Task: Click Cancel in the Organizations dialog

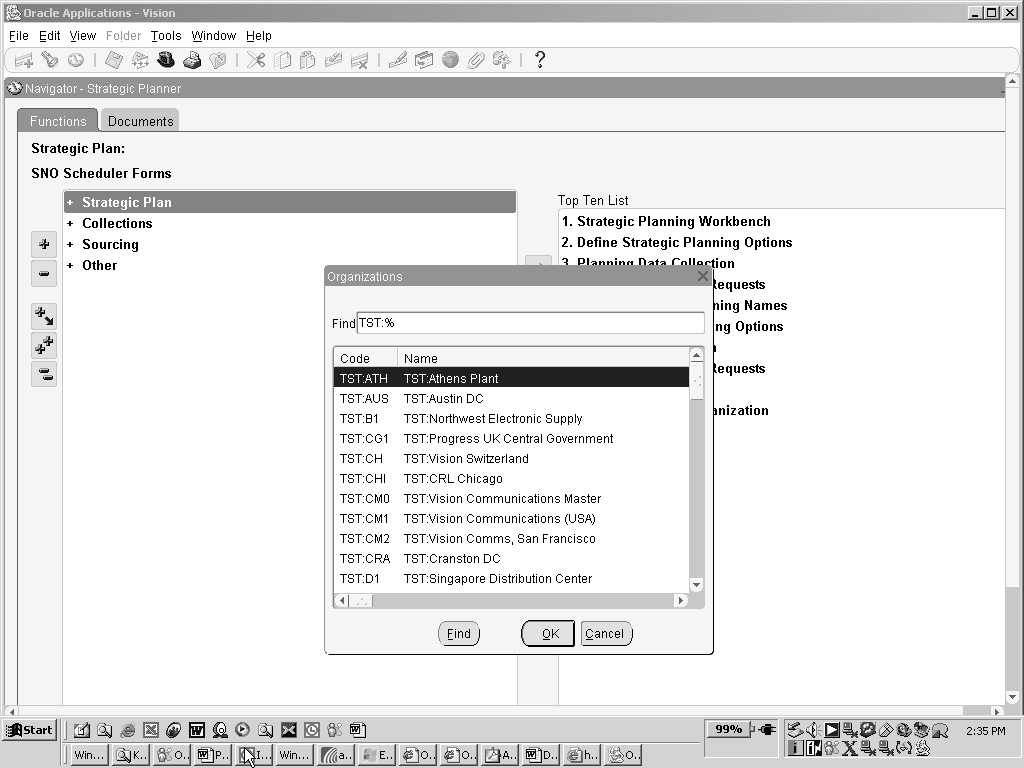Action: coord(606,633)
